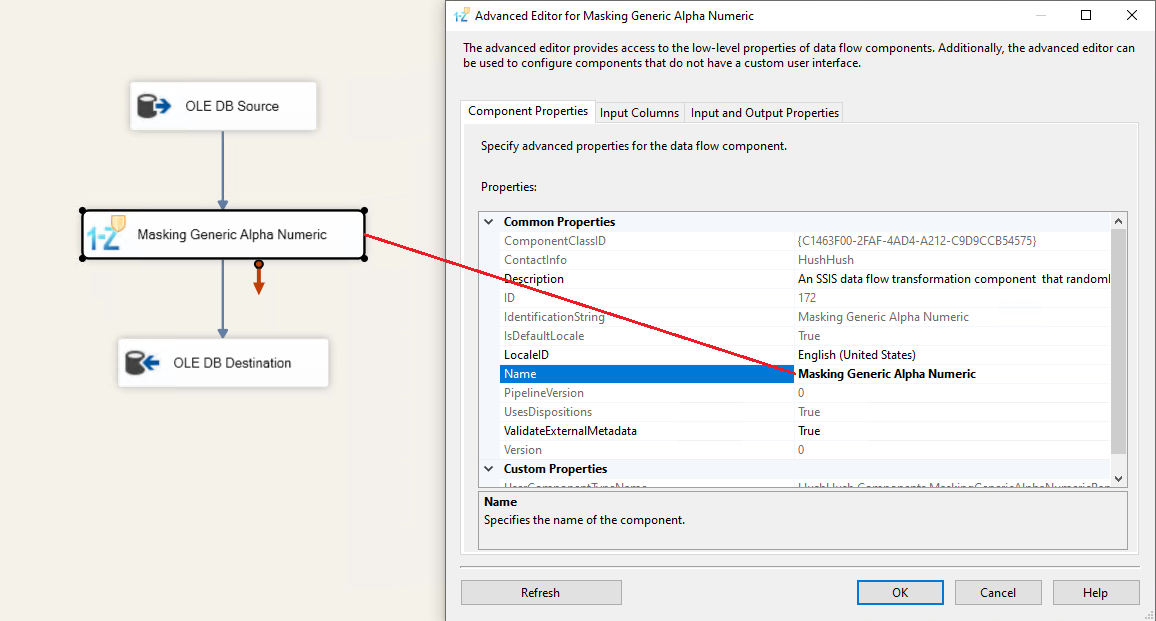The height and width of the screenshot is (621, 1156).
Task: Select the Component Properties tab
Action: [x=528, y=112]
